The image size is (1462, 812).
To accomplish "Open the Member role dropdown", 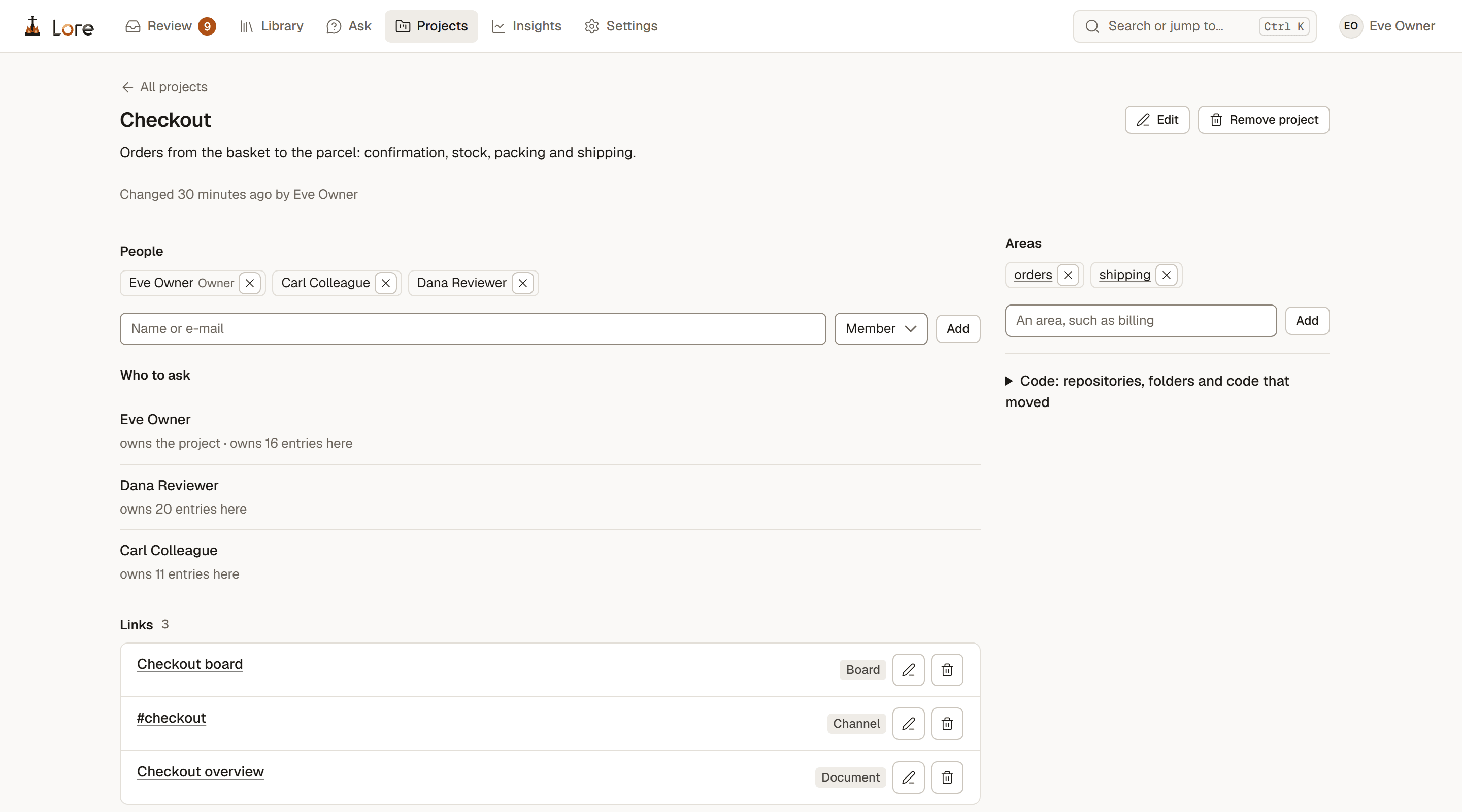I will pyautogui.click(x=881, y=328).
